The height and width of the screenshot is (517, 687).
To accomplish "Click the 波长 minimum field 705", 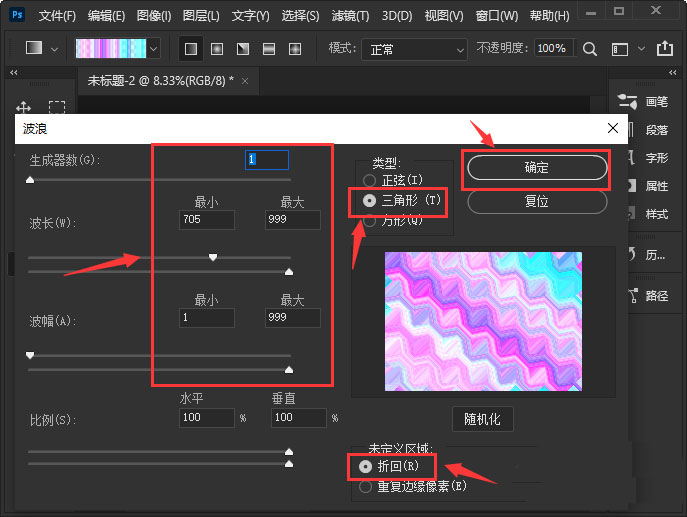I will coord(207,220).
